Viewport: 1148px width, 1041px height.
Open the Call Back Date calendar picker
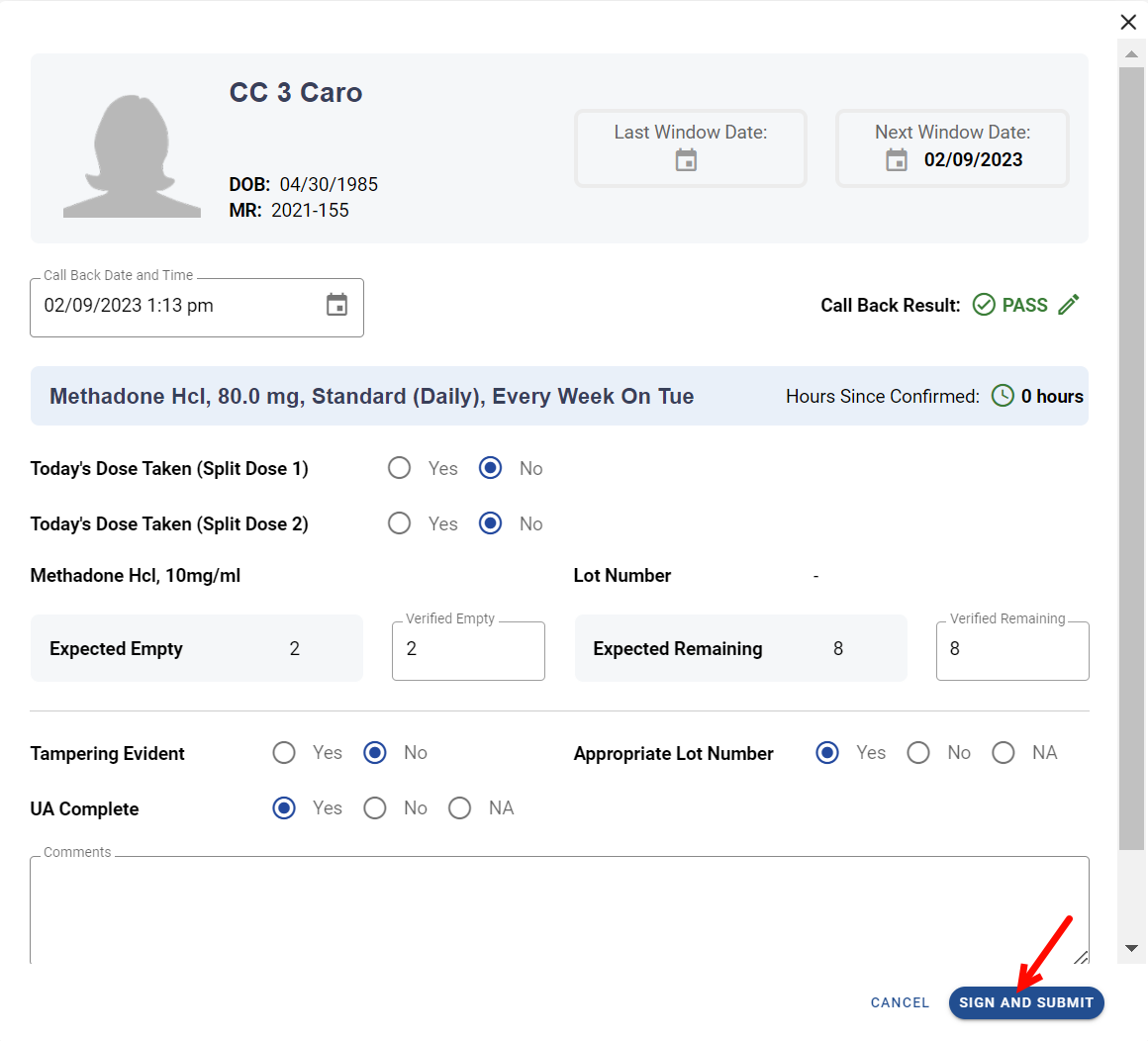336,305
